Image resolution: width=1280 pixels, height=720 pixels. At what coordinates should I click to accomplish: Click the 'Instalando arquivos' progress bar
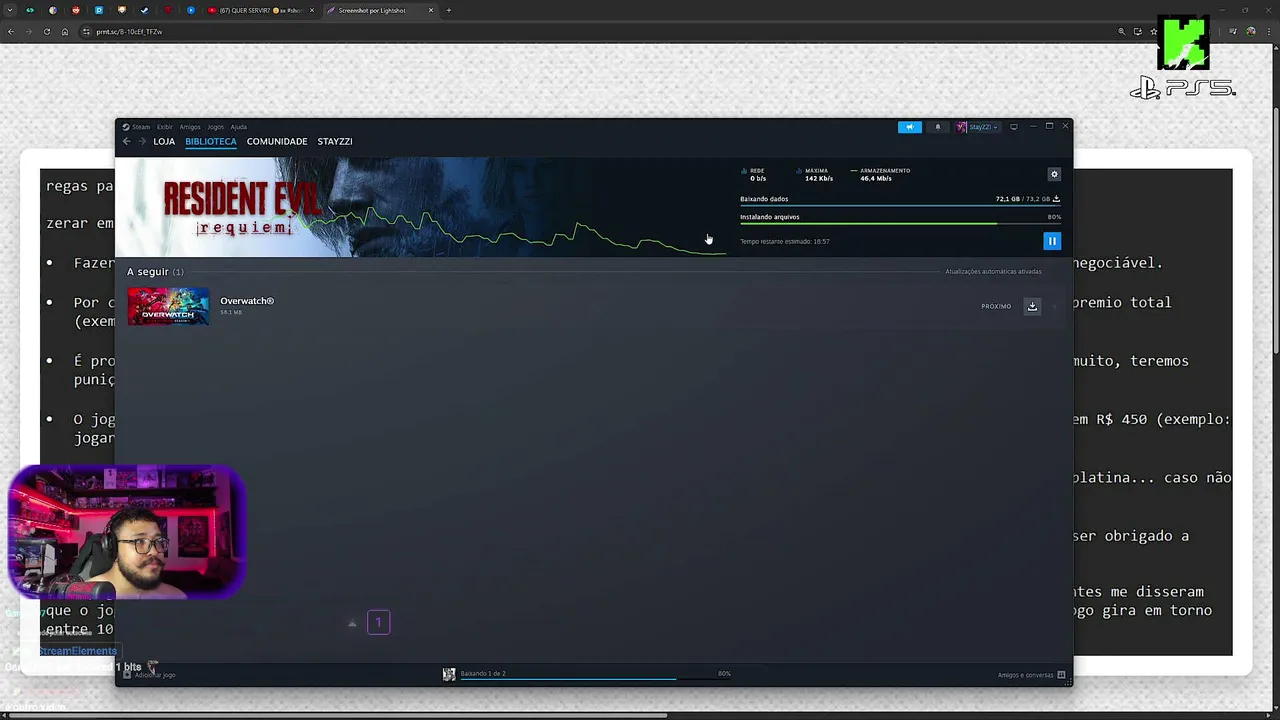point(900,223)
